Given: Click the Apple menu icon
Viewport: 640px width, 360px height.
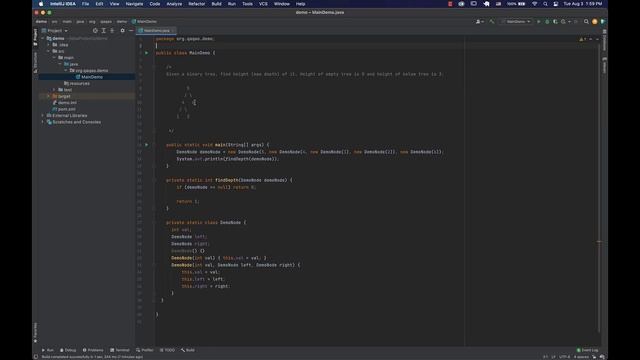Looking at the screenshot, I should point(41,4).
